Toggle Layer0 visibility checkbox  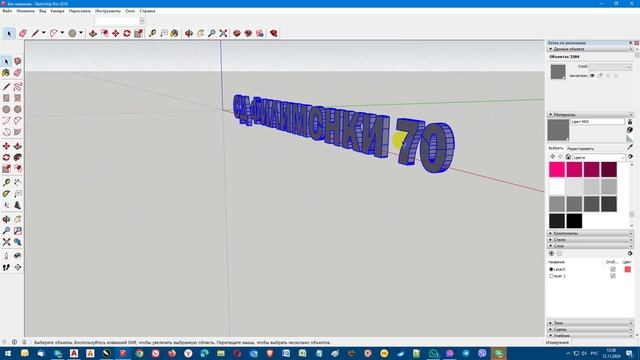coord(613,269)
